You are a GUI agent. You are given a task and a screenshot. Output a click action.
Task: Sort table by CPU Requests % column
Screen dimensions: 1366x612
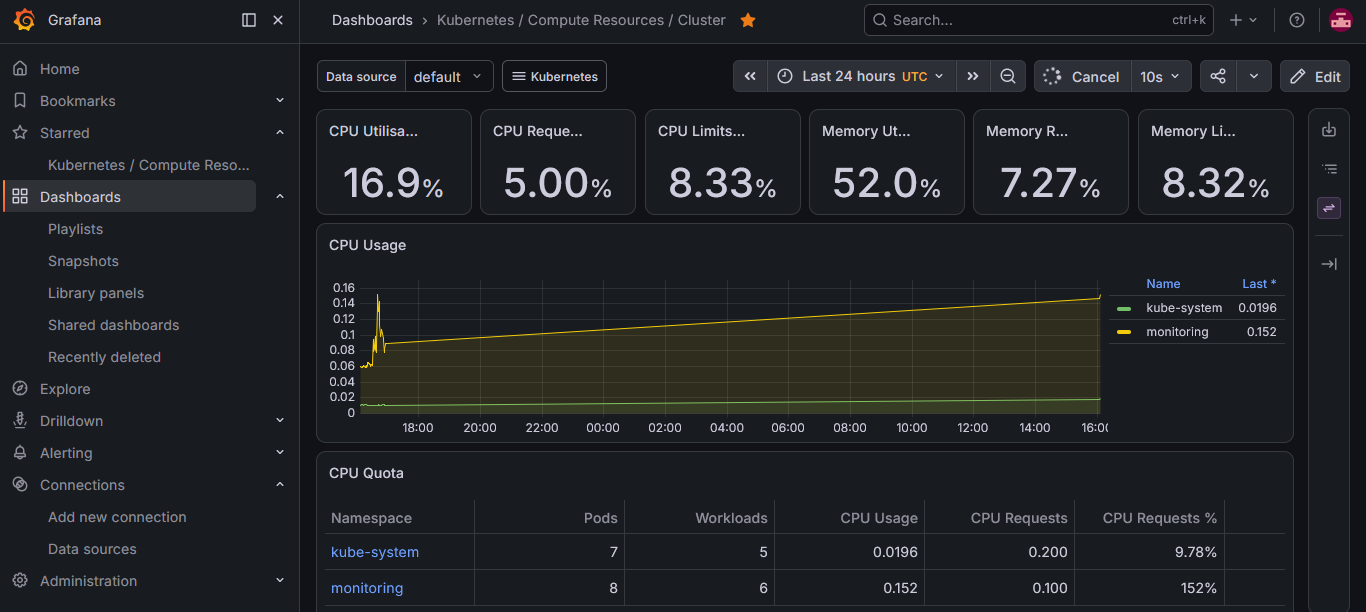pos(1160,518)
